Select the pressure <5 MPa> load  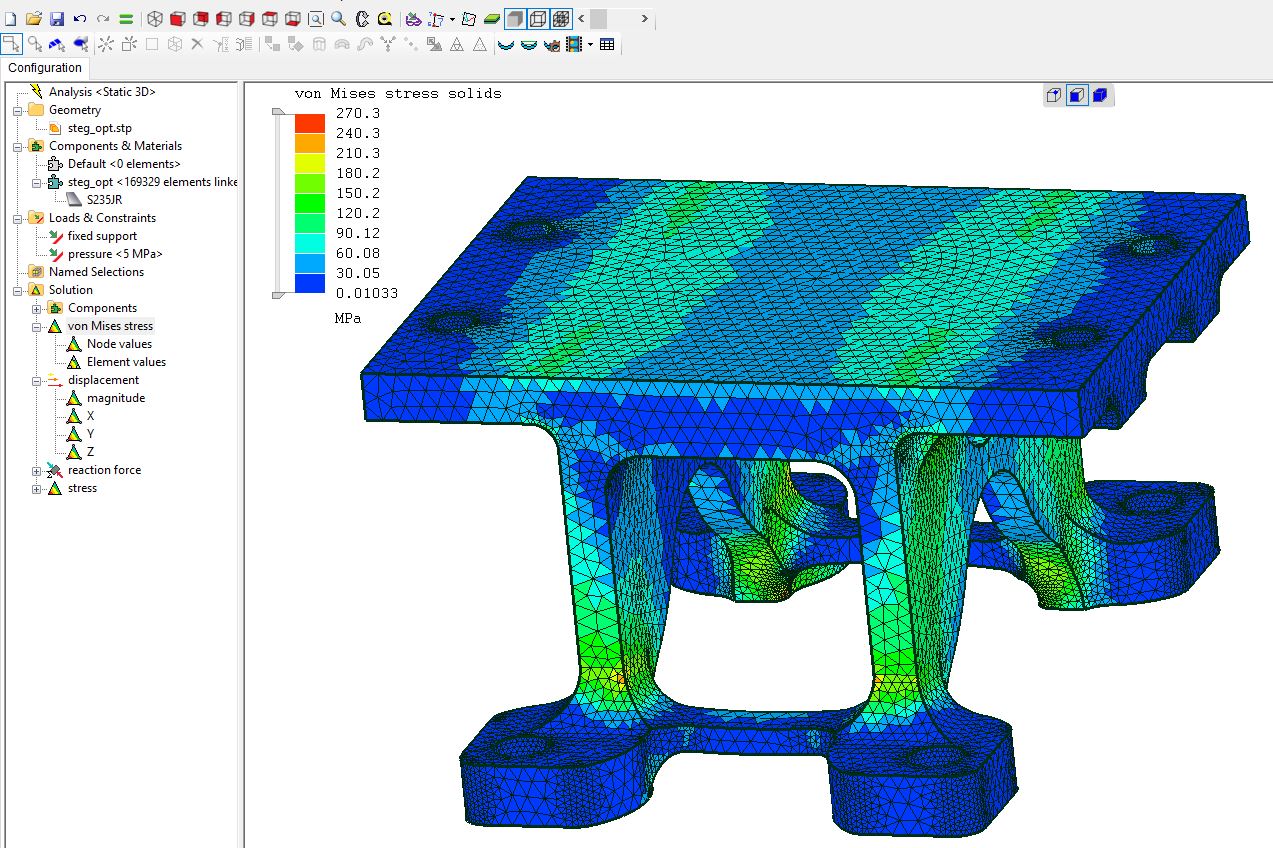tap(115, 254)
